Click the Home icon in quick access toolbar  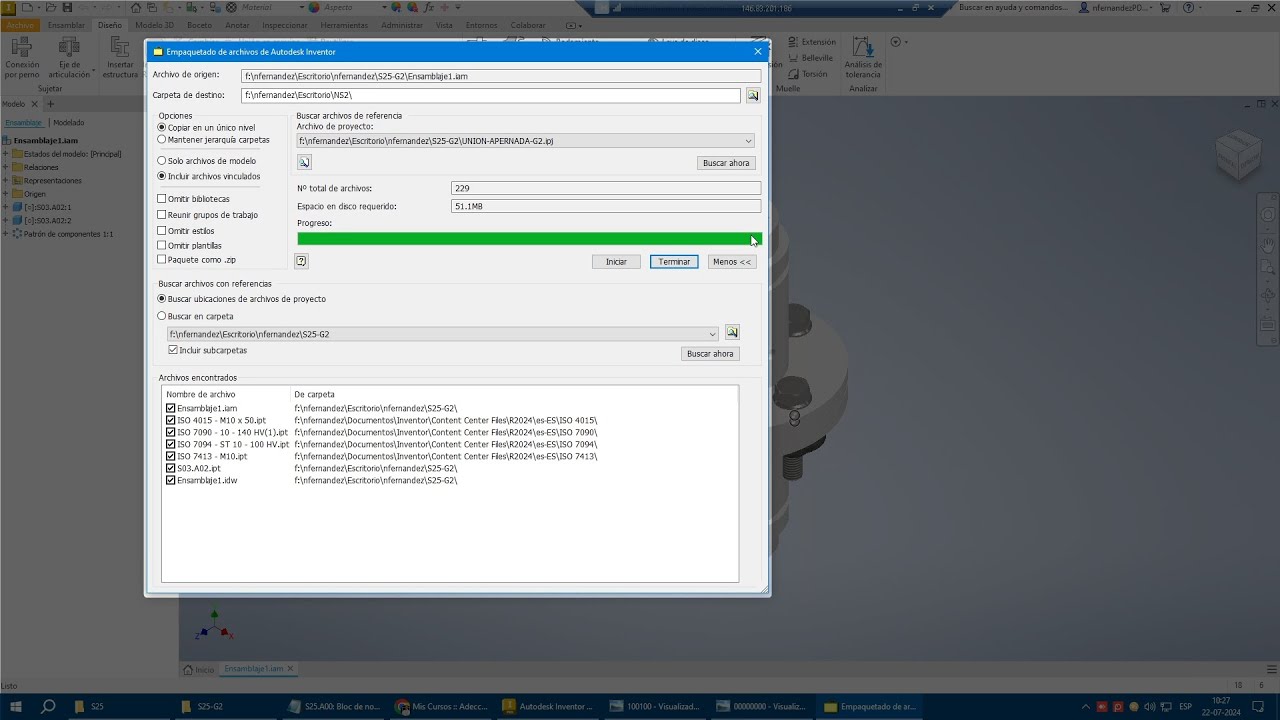(137, 7)
